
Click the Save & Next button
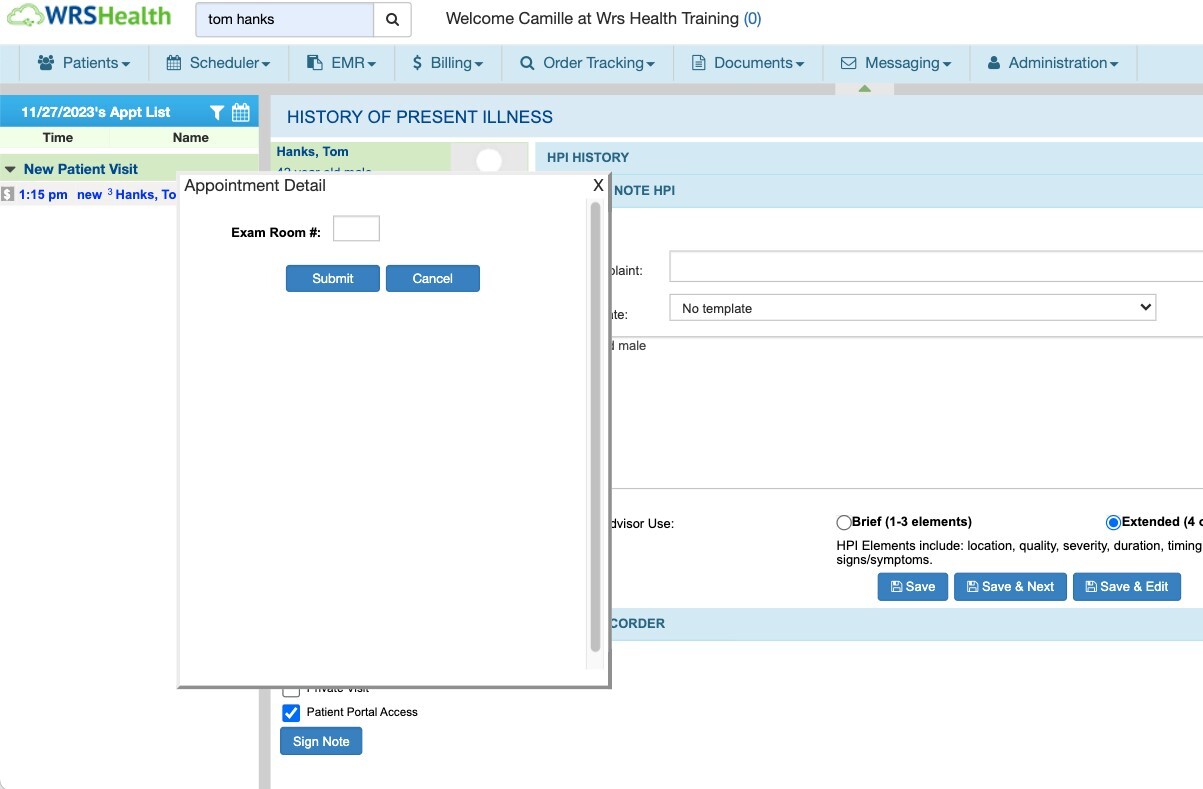(1010, 586)
